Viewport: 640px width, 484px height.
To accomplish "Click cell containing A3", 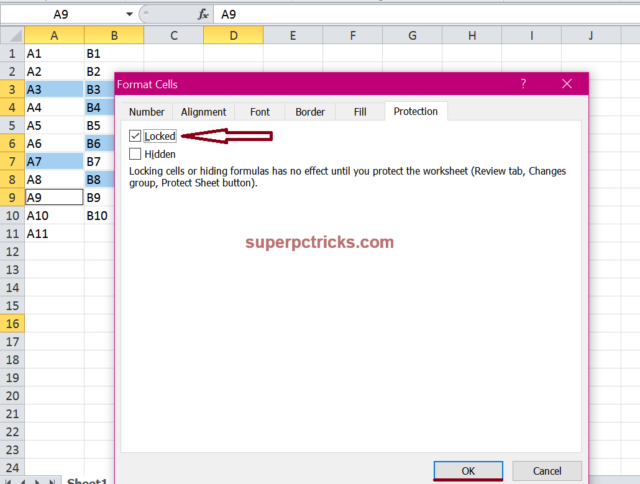I will point(54,89).
